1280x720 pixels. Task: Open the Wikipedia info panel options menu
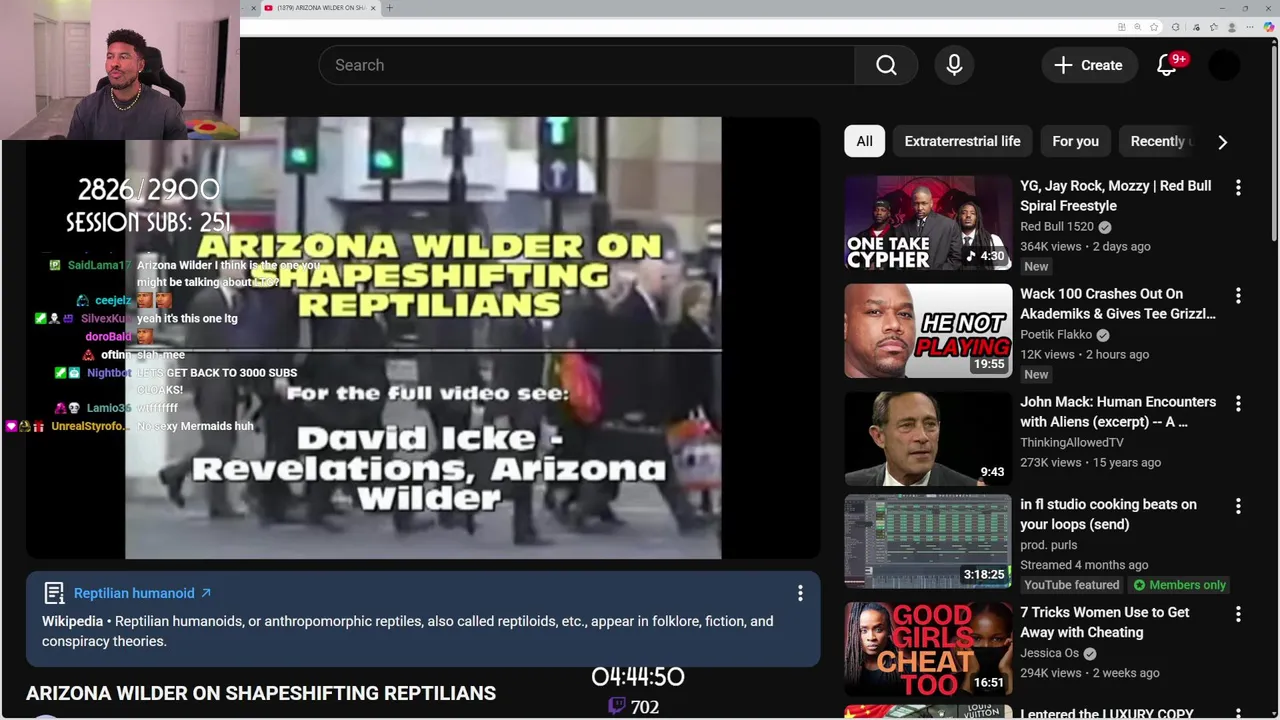pos(800,593)
